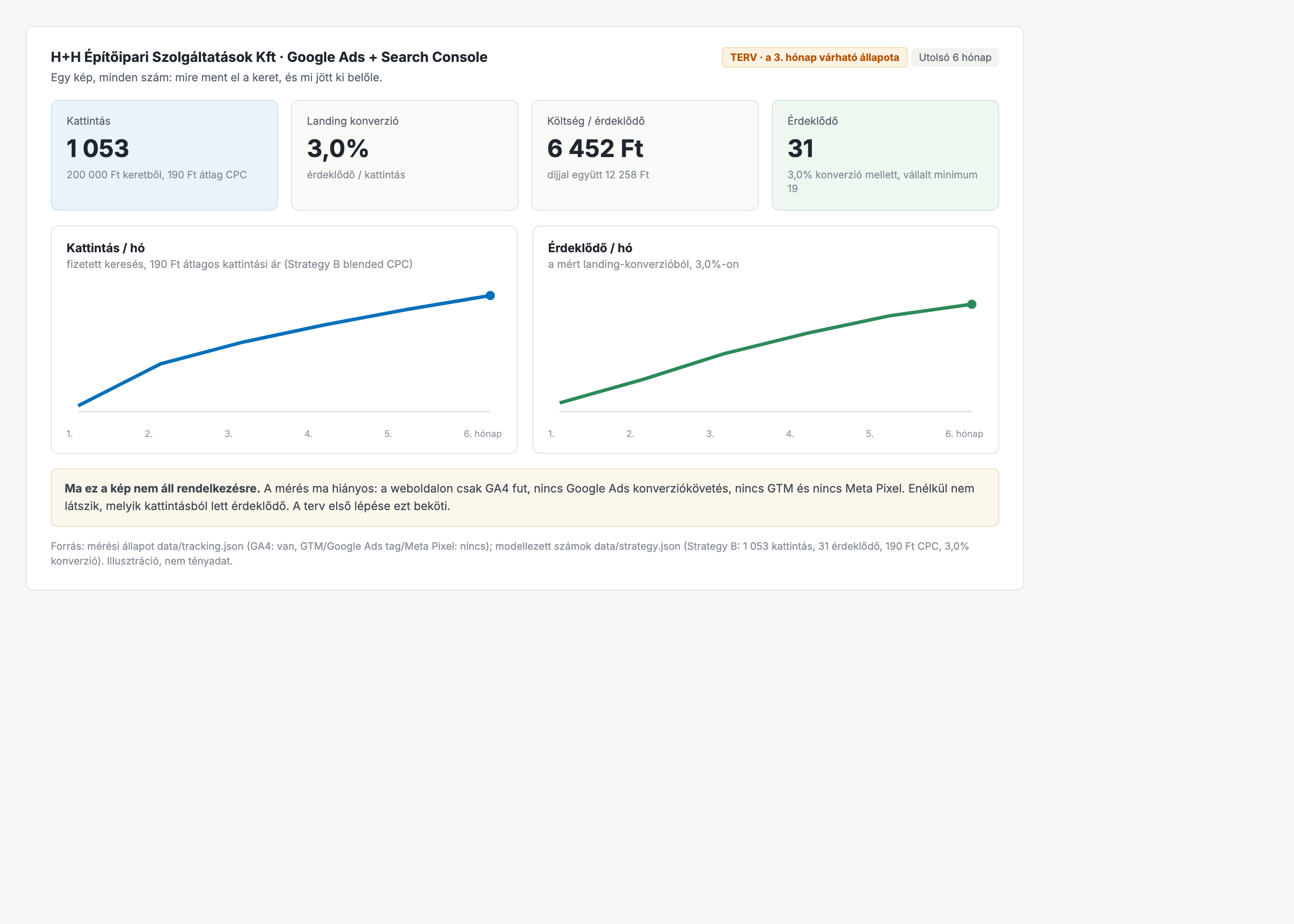Select the Landing konverzió 3,0% card
The width and height of the screenshot is (1294, 924).
(404, 155)
